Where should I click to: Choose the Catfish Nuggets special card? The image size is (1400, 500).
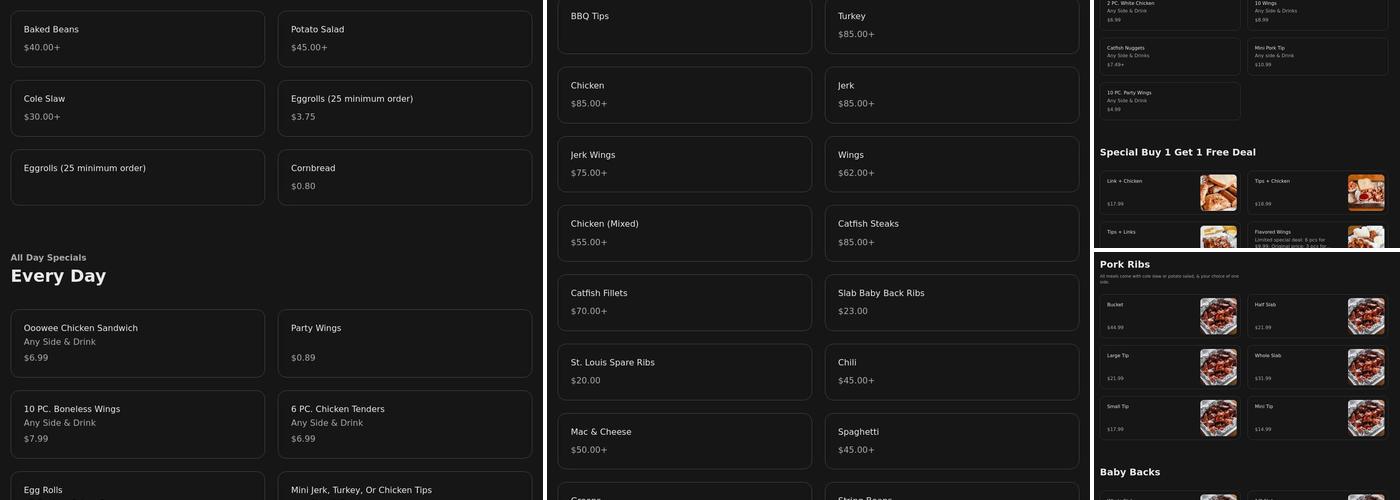tap(1171, 56)
